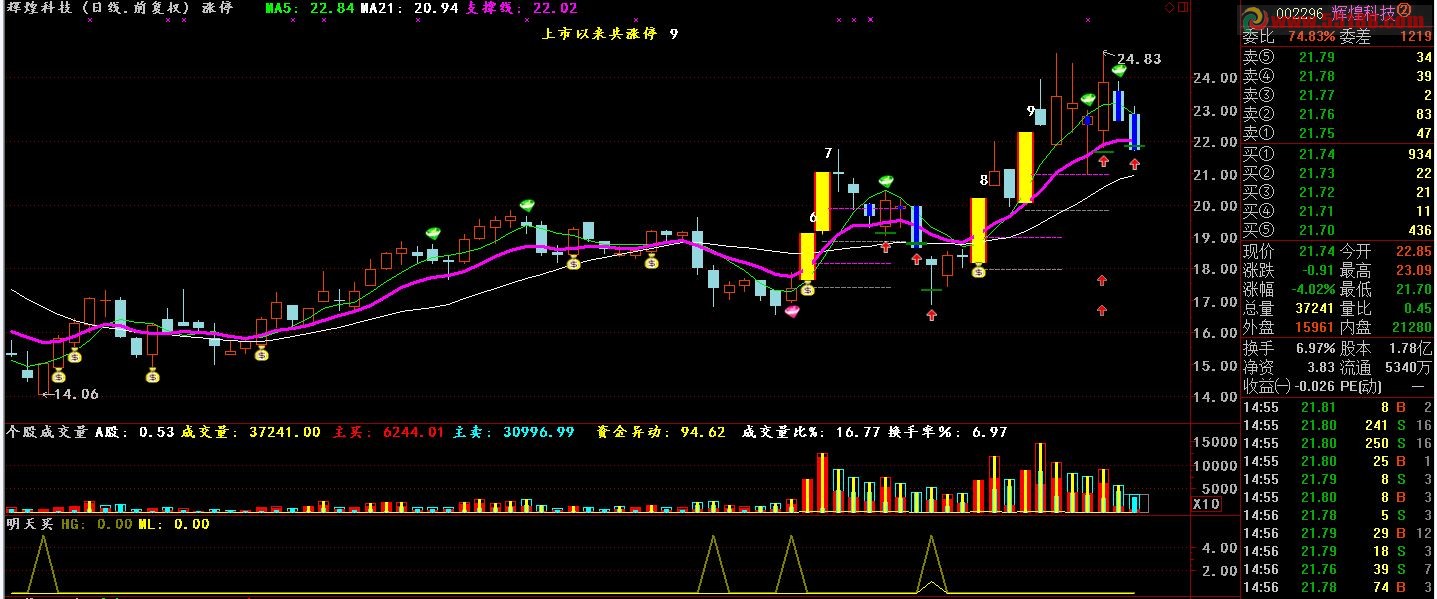
Task: Click the square icon beside the diamond icon
Action: pyautogui.click(x=1183, y=7)
